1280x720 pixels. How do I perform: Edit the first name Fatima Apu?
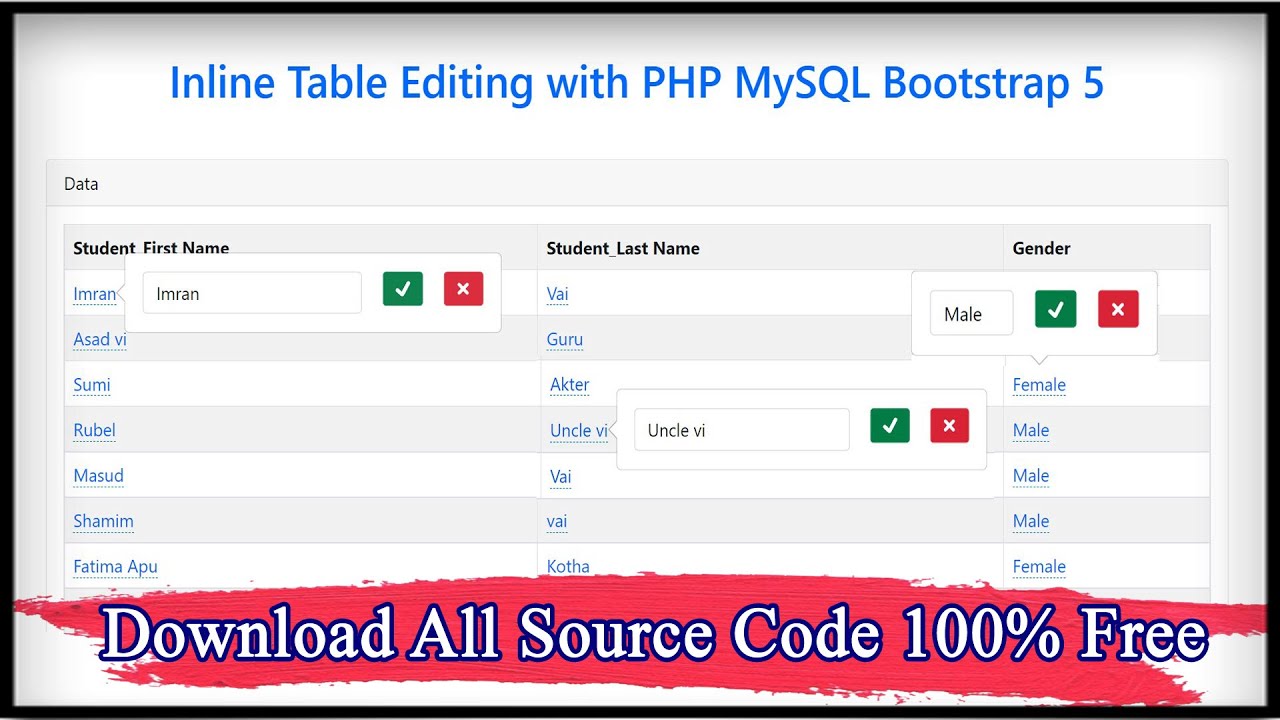pyautogui.click(x=115, y=567)
